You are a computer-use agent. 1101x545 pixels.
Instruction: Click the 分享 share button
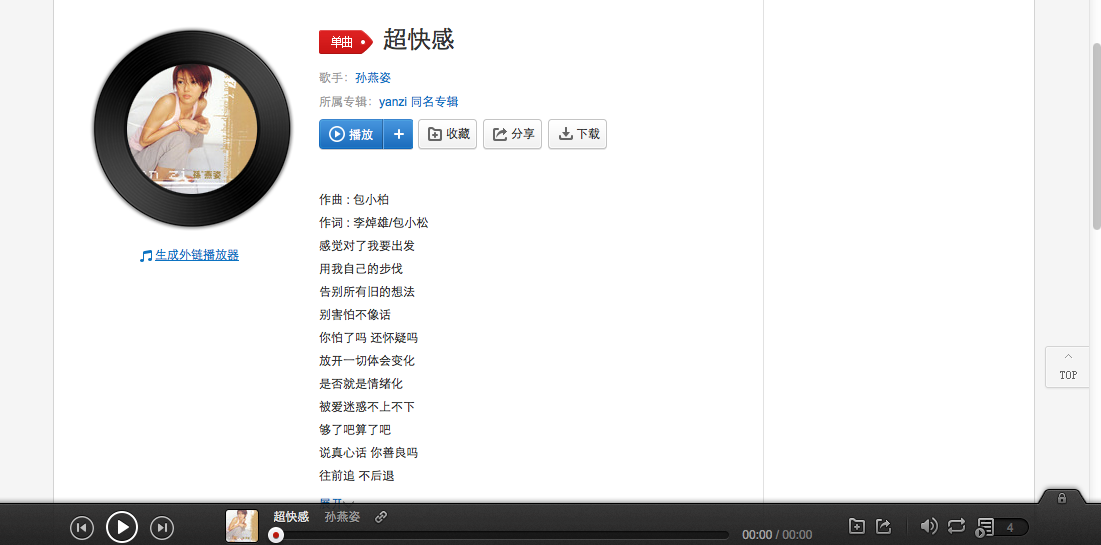pos(513,134)
